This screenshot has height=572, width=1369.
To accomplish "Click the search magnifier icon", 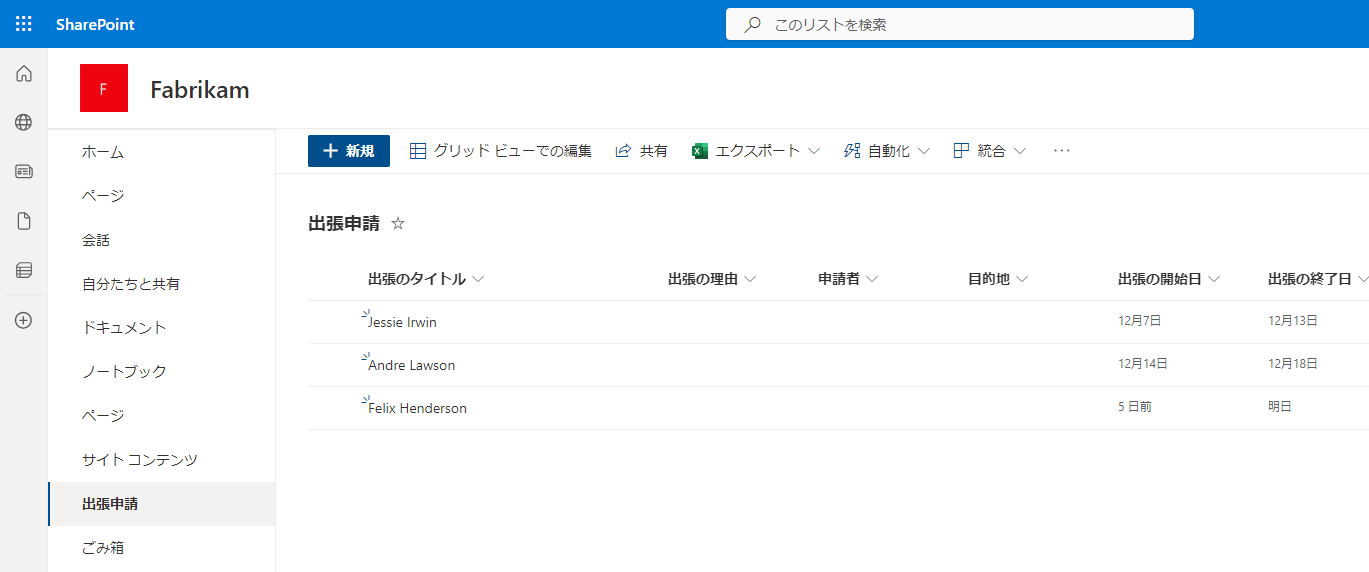I will [752, 24].
